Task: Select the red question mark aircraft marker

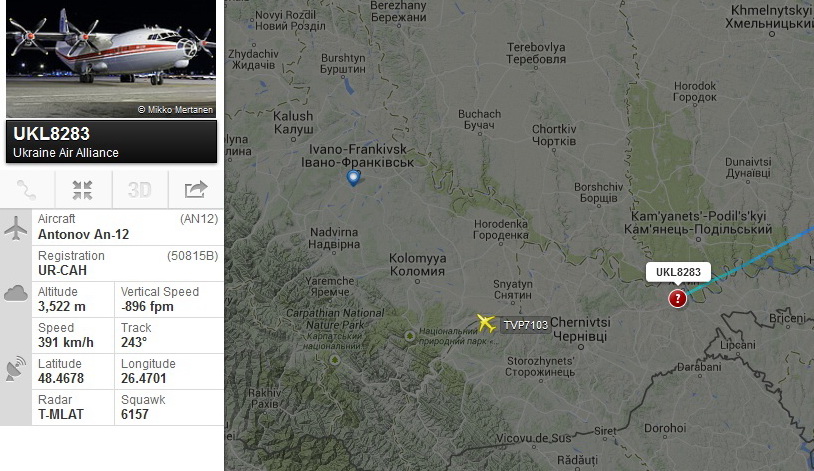Action: coord(677,299)
